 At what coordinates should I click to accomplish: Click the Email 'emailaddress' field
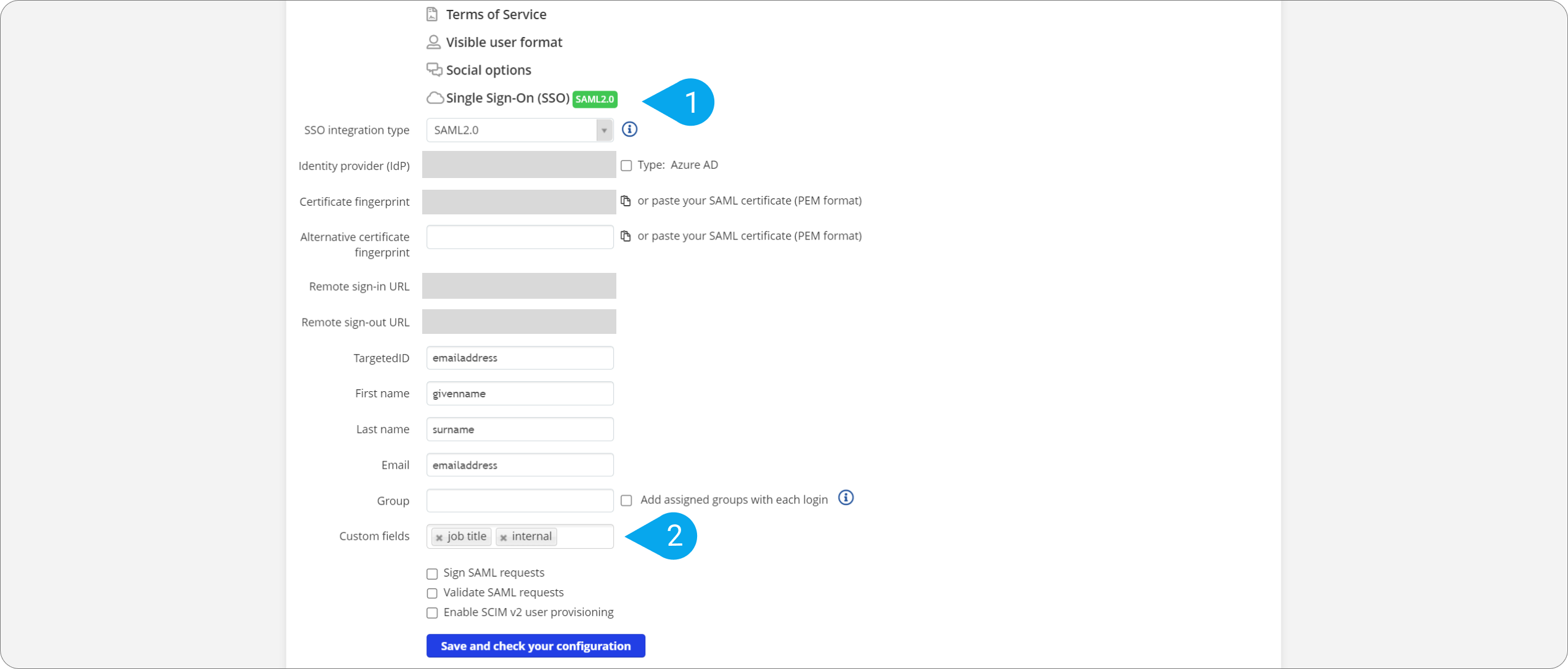pyautogui.click(x=520, y=465)
